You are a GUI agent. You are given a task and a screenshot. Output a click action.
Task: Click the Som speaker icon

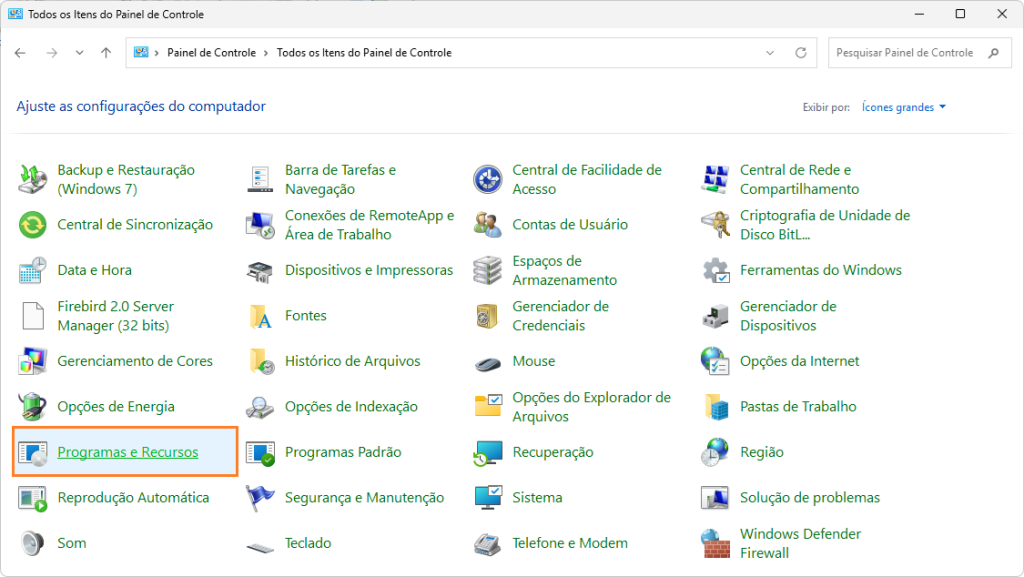(x=33, y=543)
